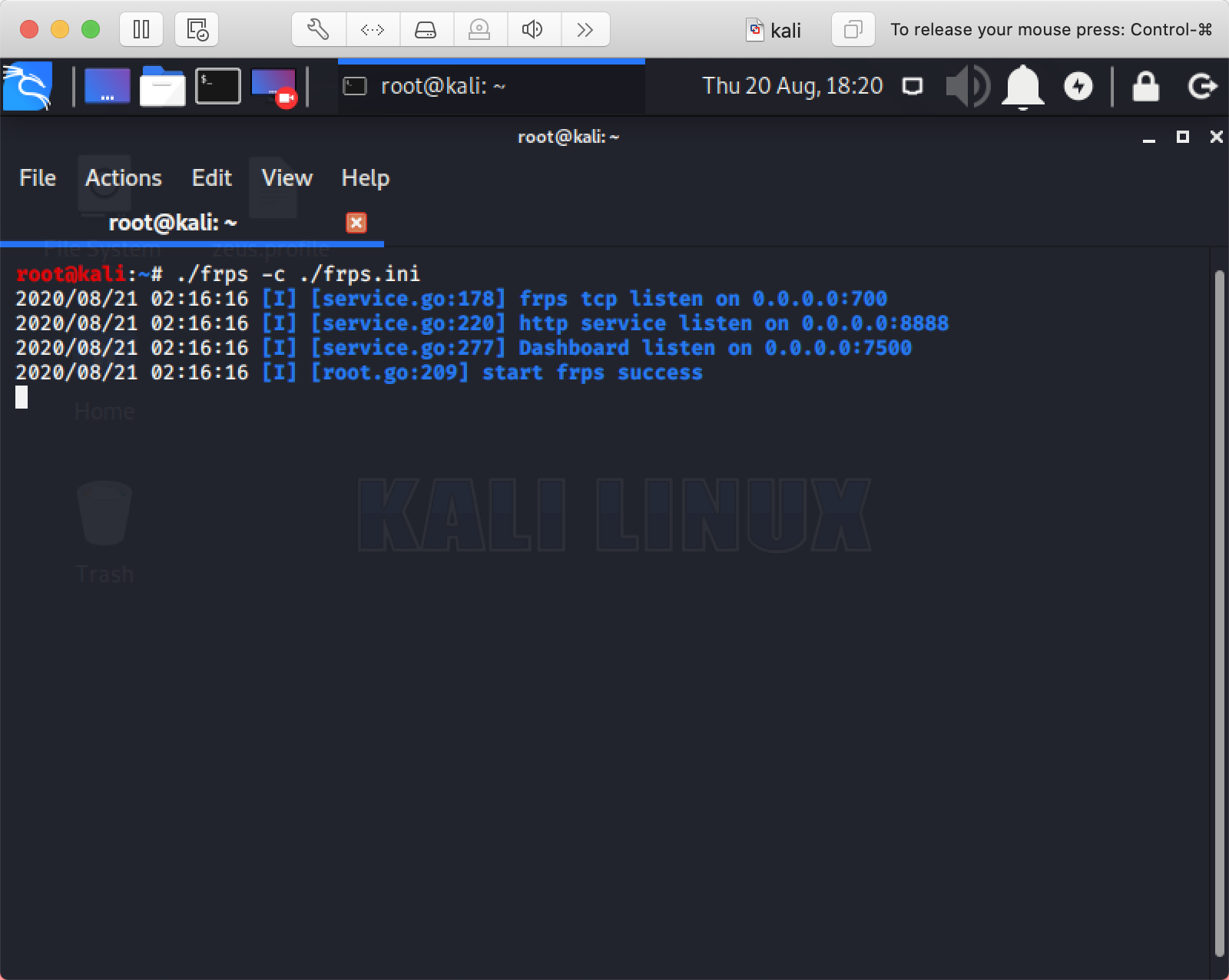Open the VM snapshot button
The height and width of the screenshot is (980, 1229).
tap(197, 29)
